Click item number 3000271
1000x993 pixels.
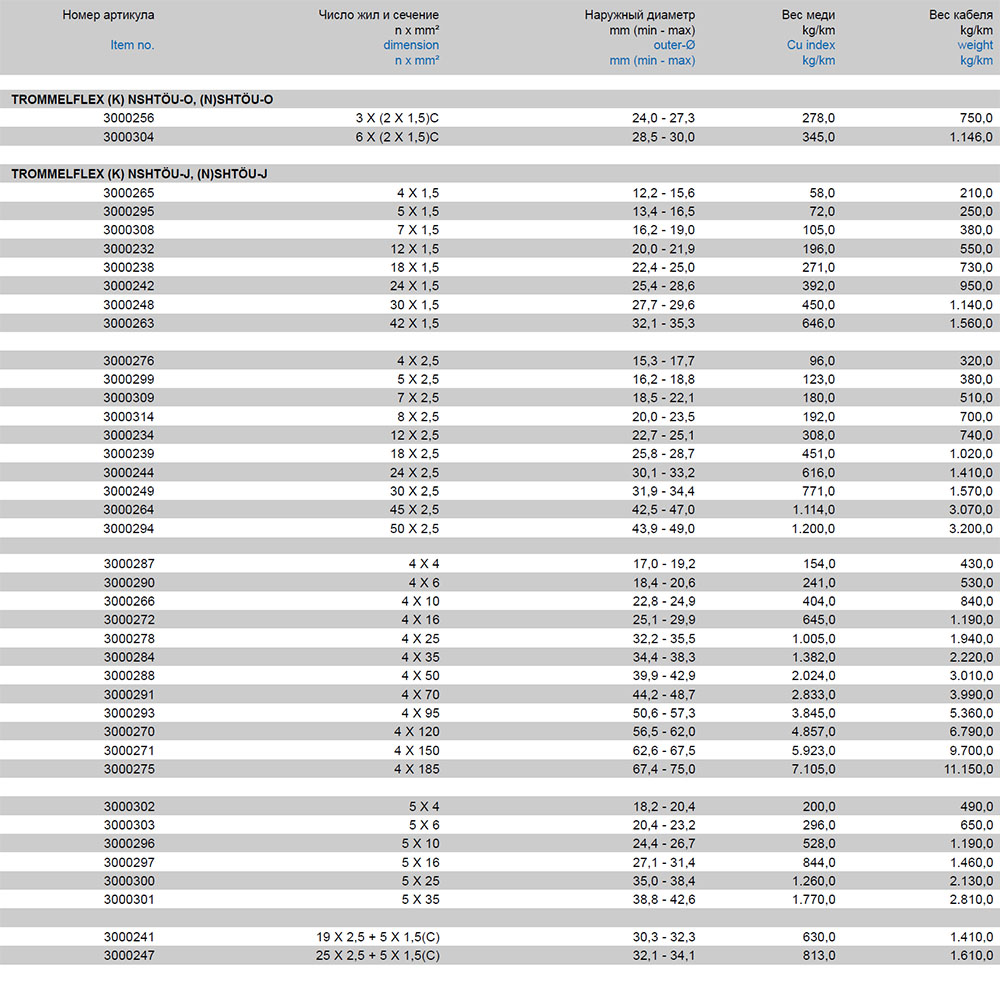[x=129, y=751]
